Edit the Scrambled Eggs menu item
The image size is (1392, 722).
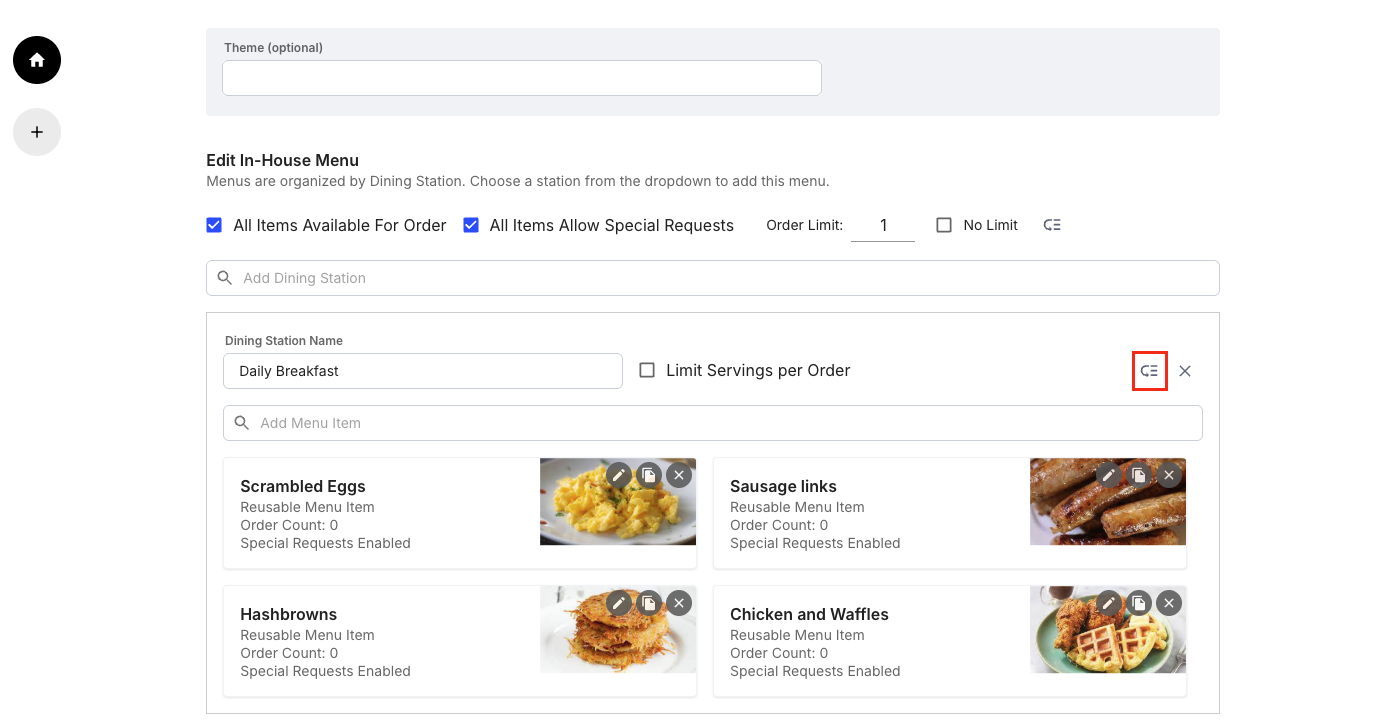tap(619, 475)
